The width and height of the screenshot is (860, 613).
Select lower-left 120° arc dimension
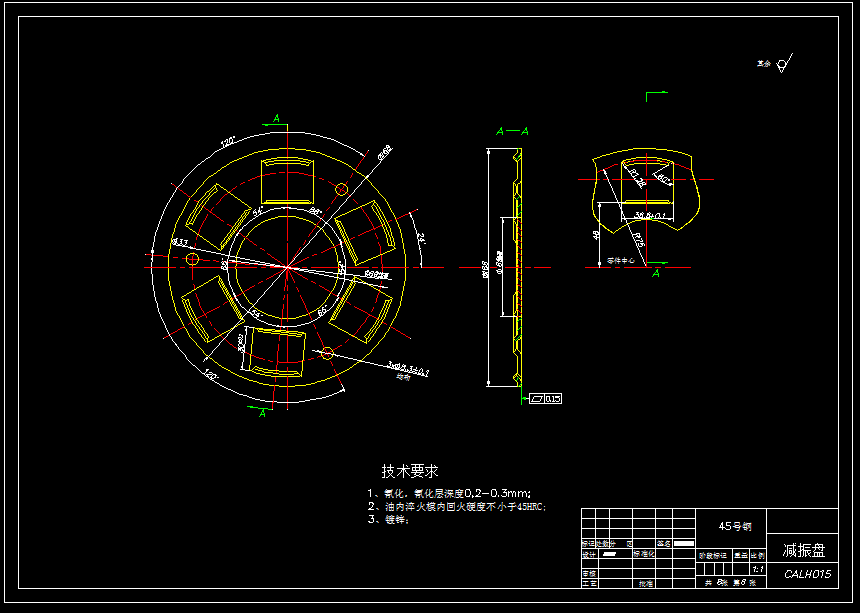coord(211,375)
